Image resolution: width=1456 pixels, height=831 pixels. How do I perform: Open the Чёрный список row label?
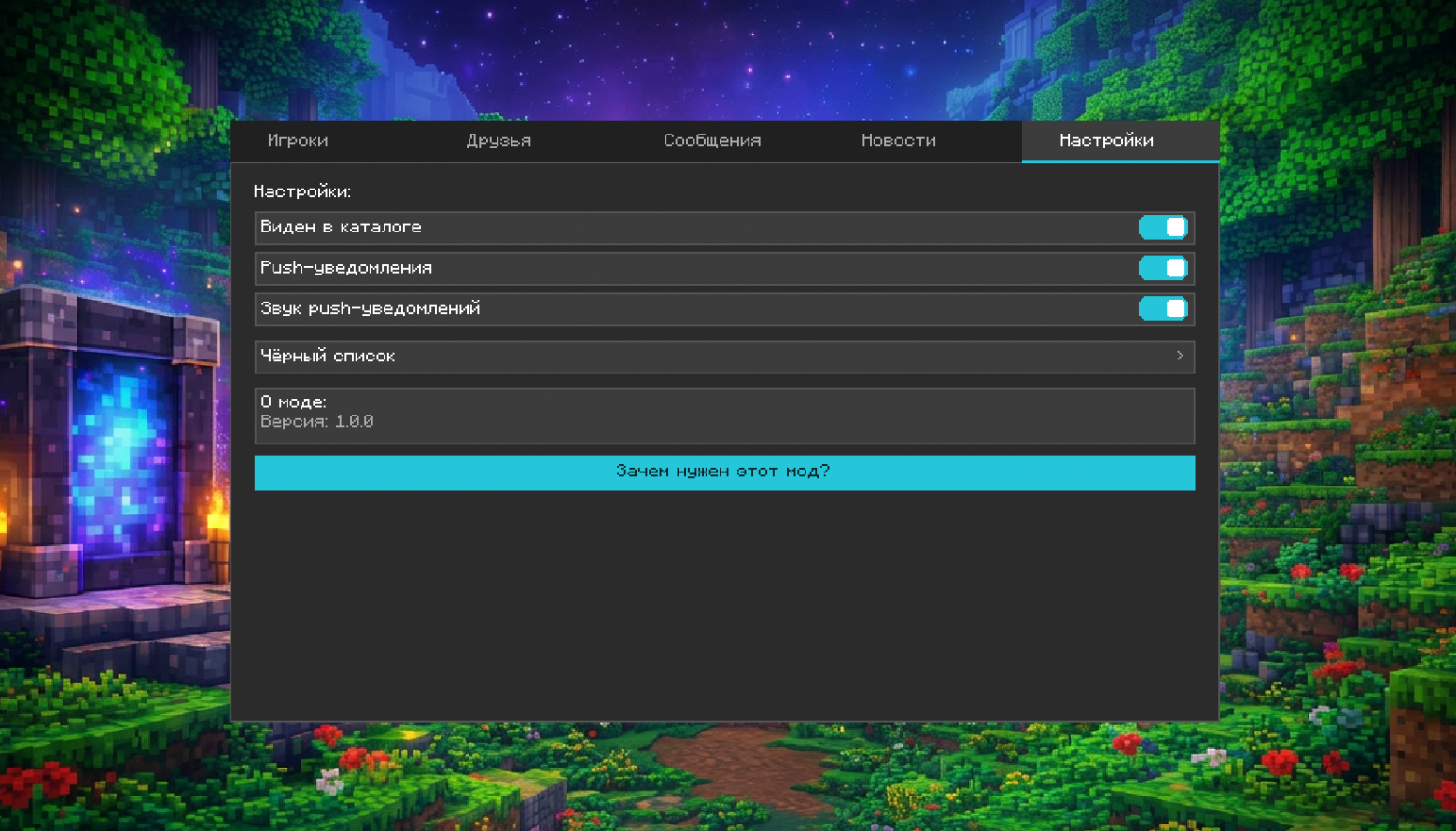[x=328, y=357]
